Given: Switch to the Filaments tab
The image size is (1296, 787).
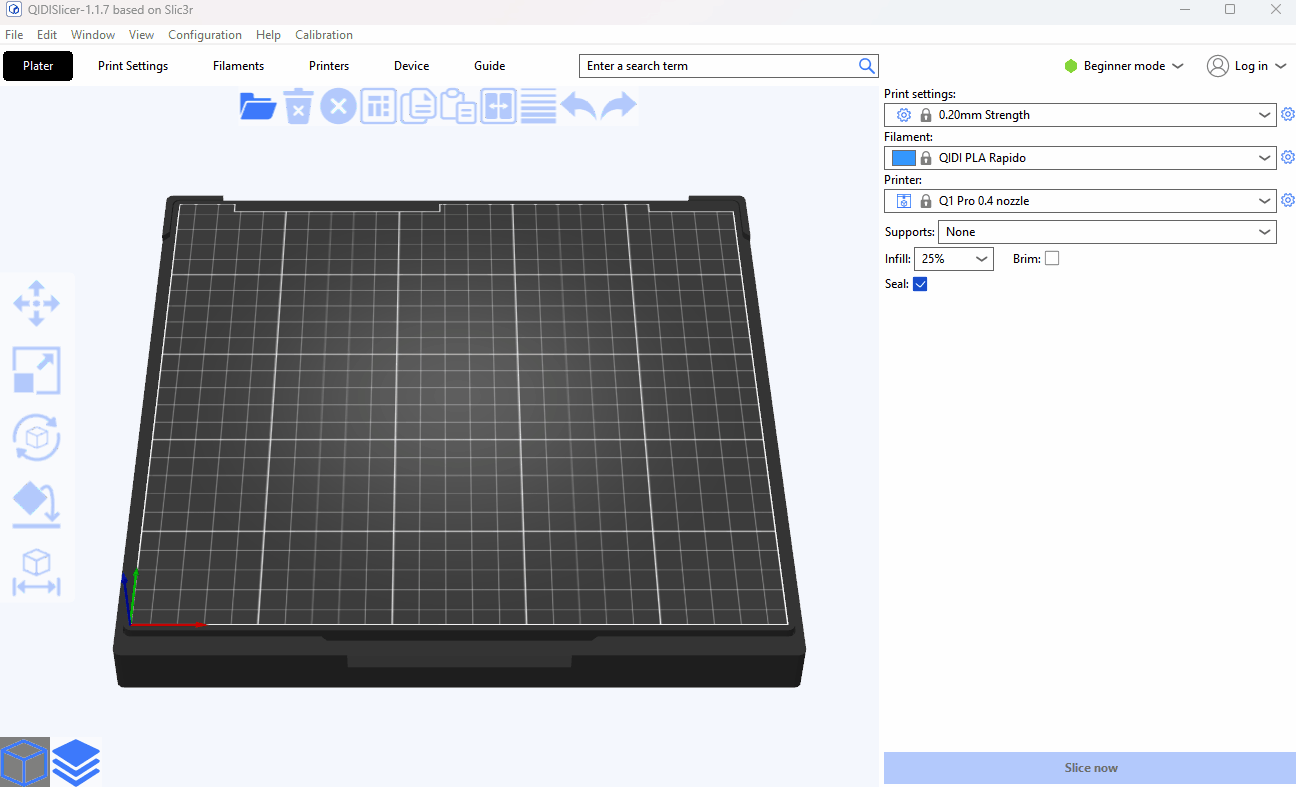Looking at the screenshot, I should (x=238, y=66).
